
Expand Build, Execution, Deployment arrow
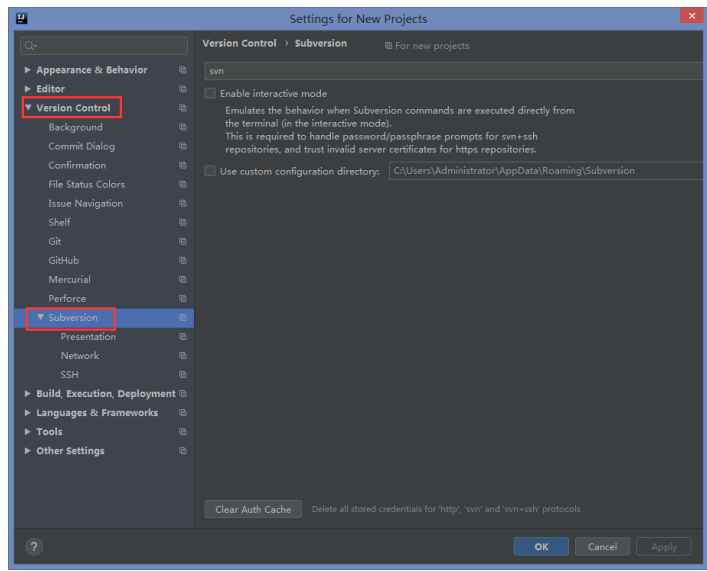click(28, 394)
